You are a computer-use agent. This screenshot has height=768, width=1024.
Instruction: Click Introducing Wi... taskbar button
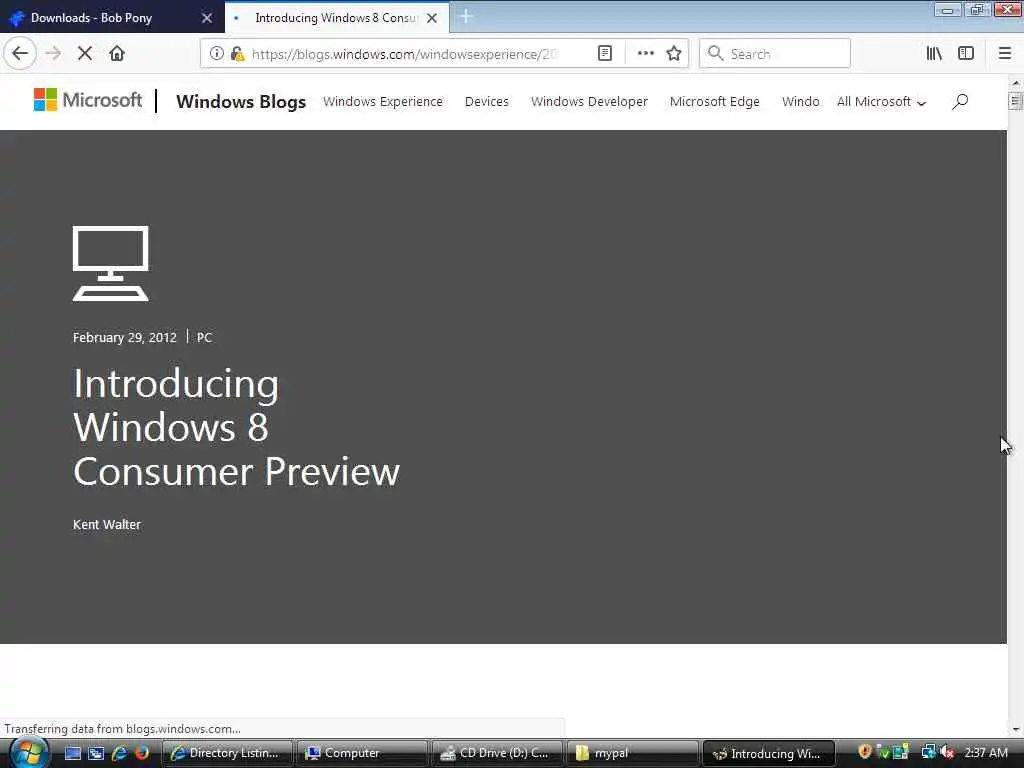[x=767, y=754]
